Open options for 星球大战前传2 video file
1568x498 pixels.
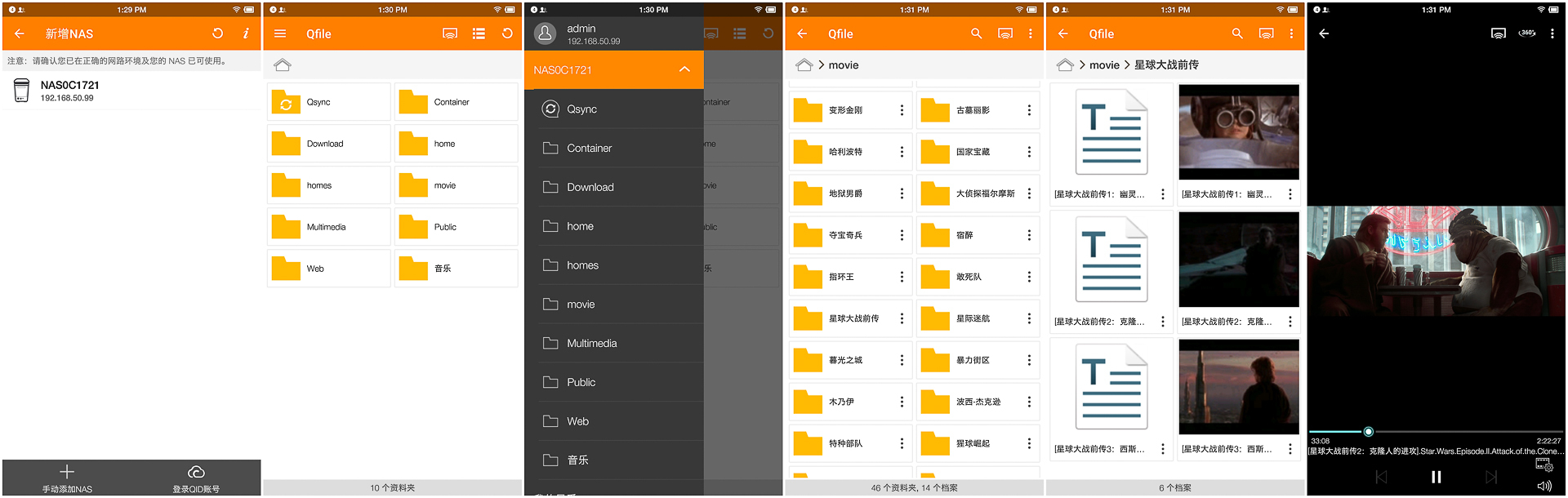tap(1290, 322)
